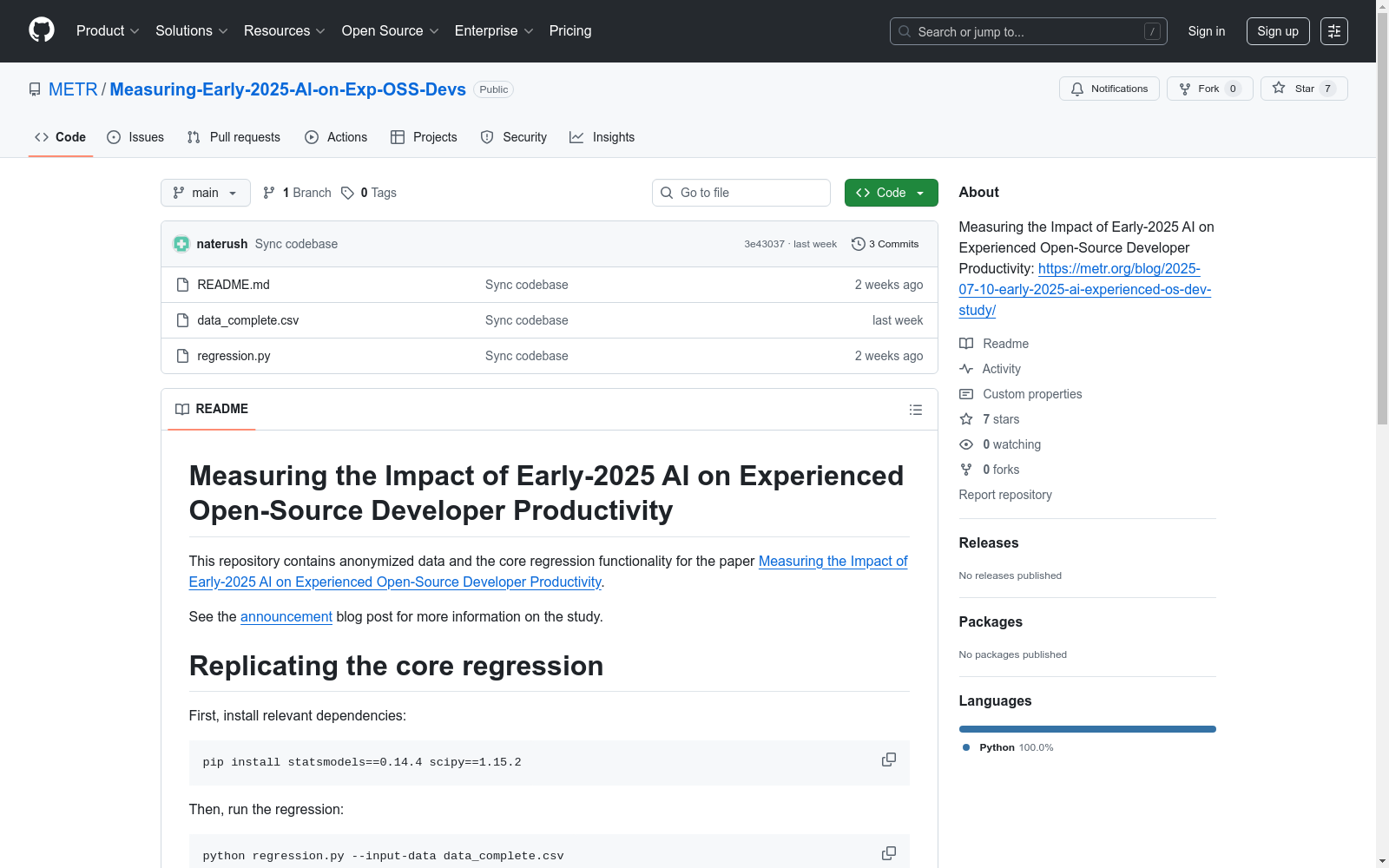Screen dimensions: 1389x868
Task: Select the README tab in file viewer
Action: coord(212,409)
